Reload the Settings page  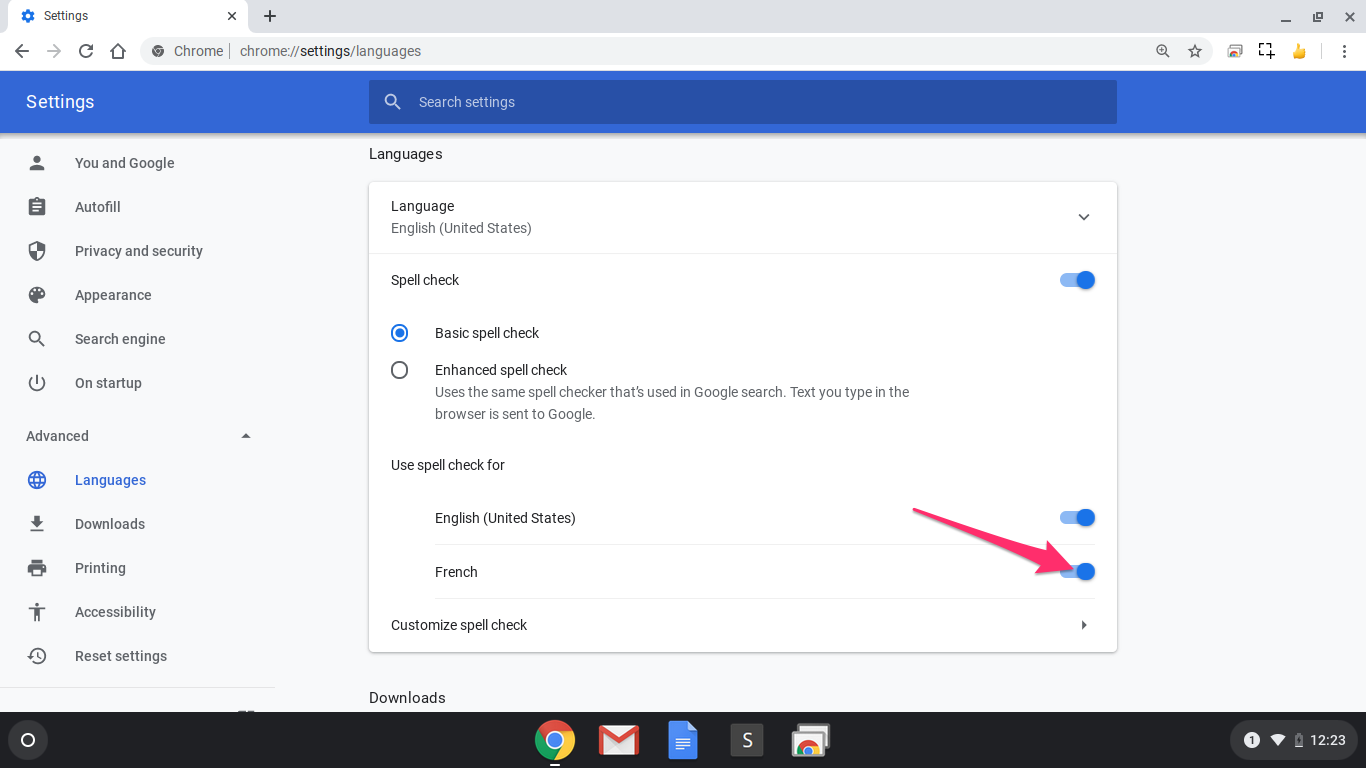pyautogui.click(x=86, y=51)
